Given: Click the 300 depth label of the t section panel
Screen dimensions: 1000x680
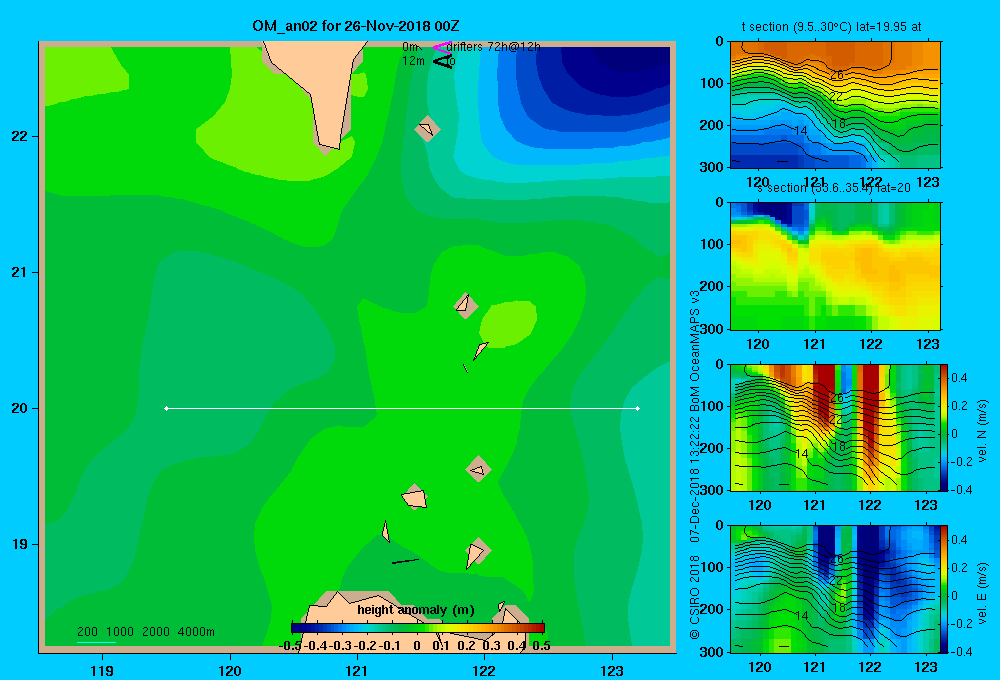Looking at the screenshot, I should [712, 167].
